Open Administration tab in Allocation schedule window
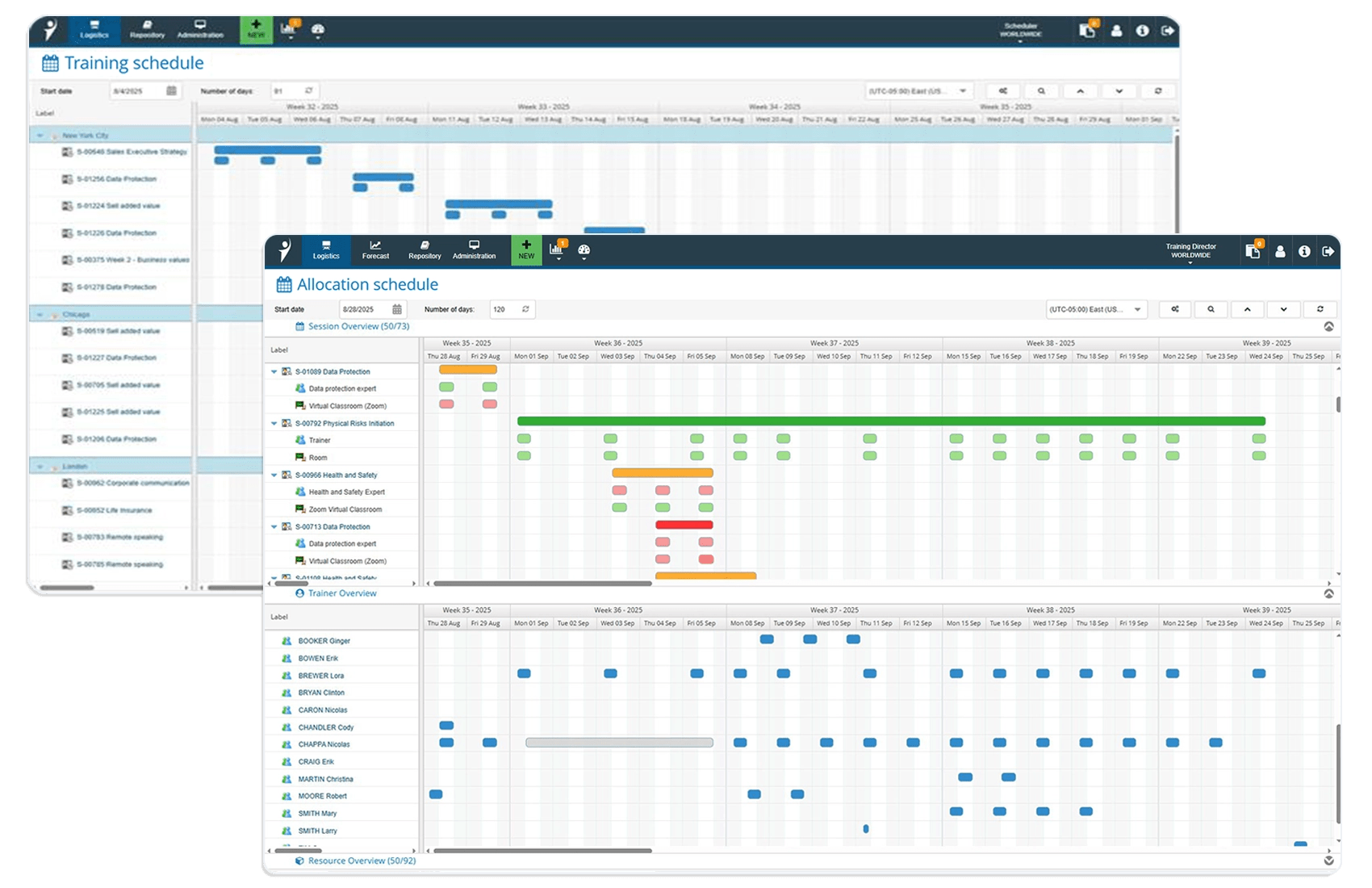The image size is (1372, 888). pyautogui.click(x=474, y=250)
